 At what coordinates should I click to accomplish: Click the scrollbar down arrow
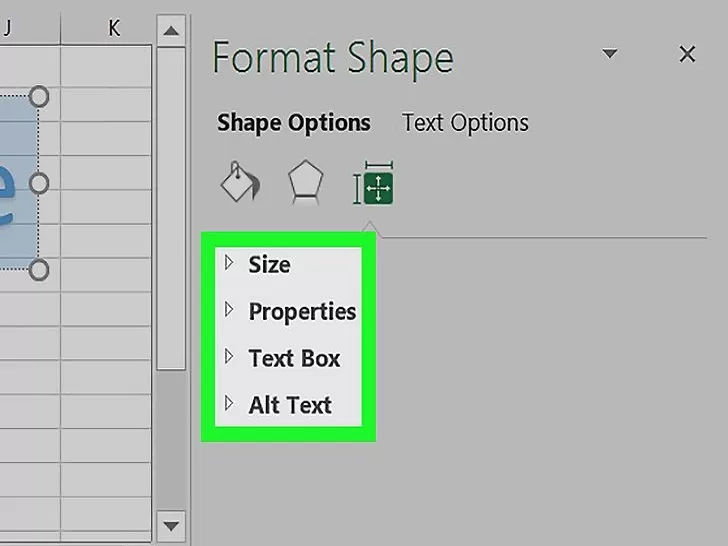pos(171,526)
